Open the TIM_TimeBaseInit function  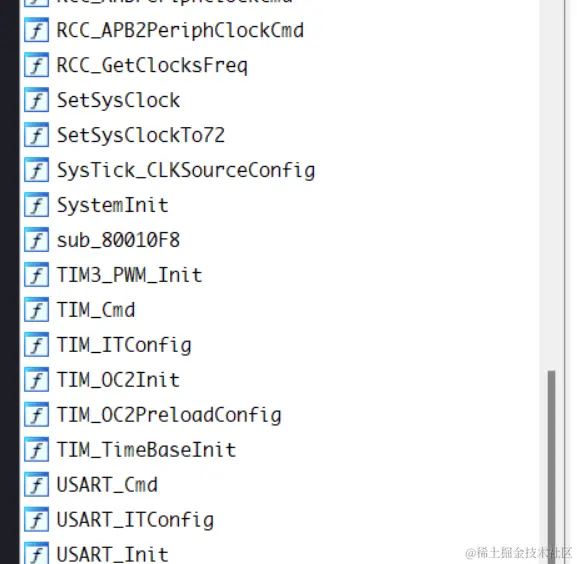(x=146, y=450)
